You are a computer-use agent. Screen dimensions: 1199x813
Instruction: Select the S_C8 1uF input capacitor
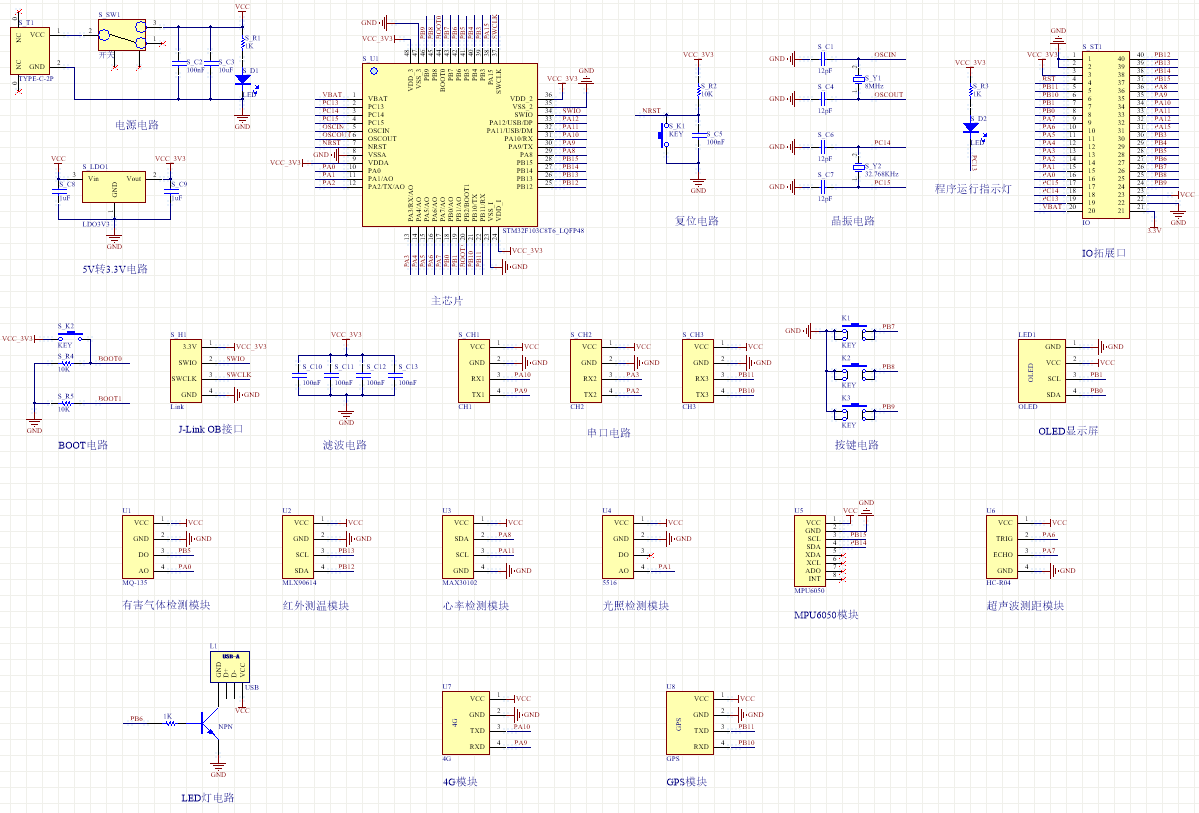(x=58, y=191)
